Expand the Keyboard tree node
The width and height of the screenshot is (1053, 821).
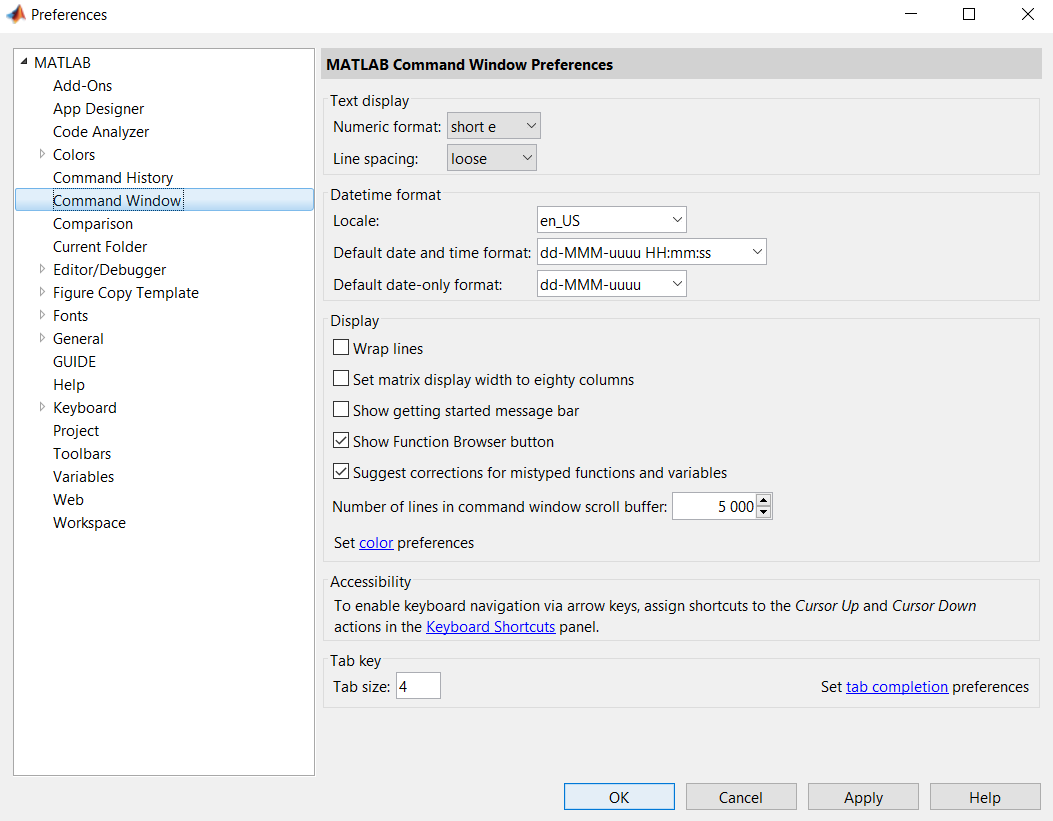pos(42,407)
